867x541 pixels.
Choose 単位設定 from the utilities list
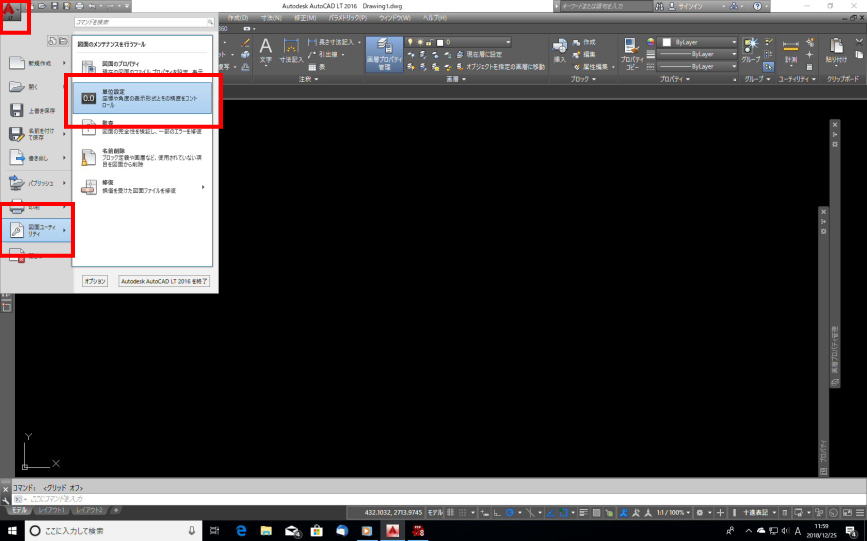(142, 98)
